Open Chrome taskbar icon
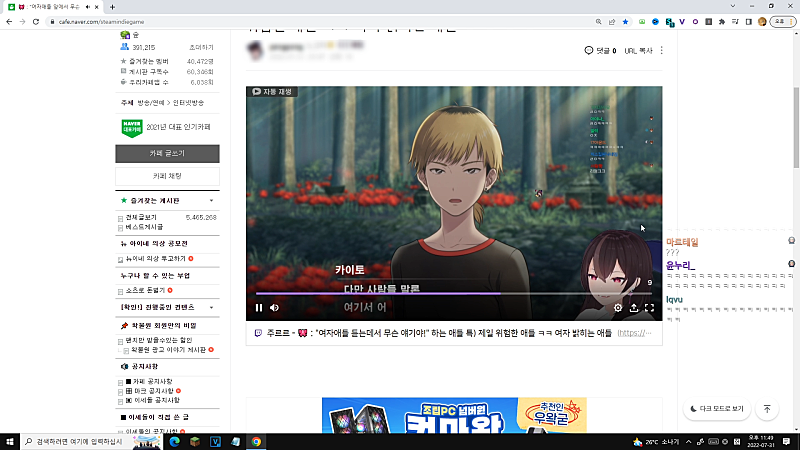Screen dimensions: 800x450 (256, 442)
